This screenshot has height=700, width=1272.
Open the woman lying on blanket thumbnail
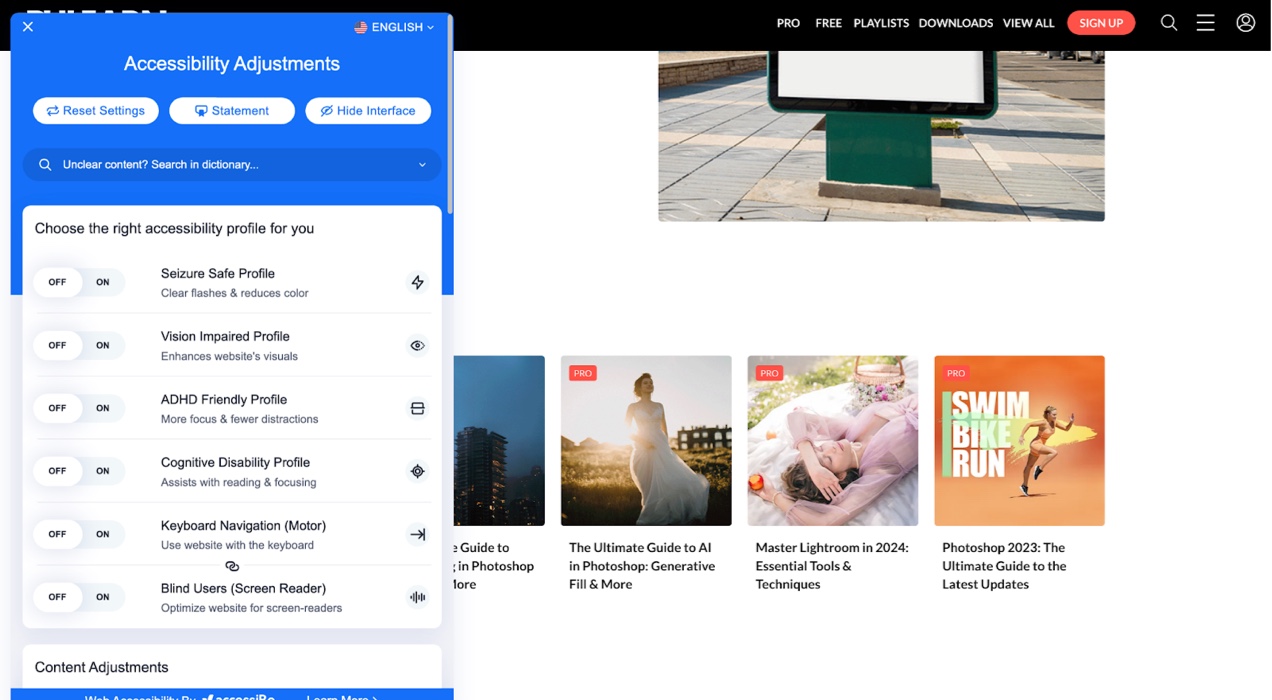coord(833,441)
